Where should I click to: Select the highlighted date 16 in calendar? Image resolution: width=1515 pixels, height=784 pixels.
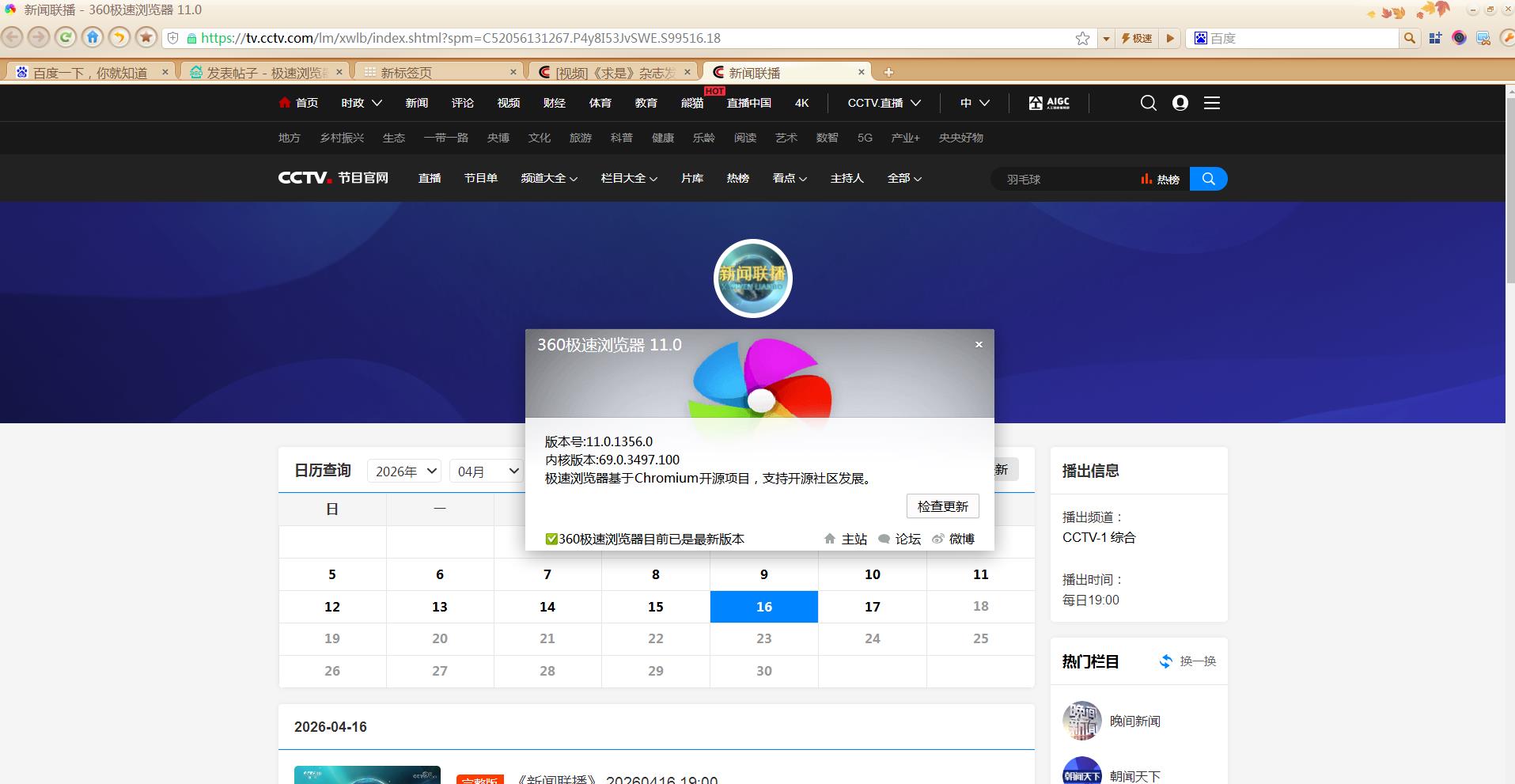tap(764, 607)
